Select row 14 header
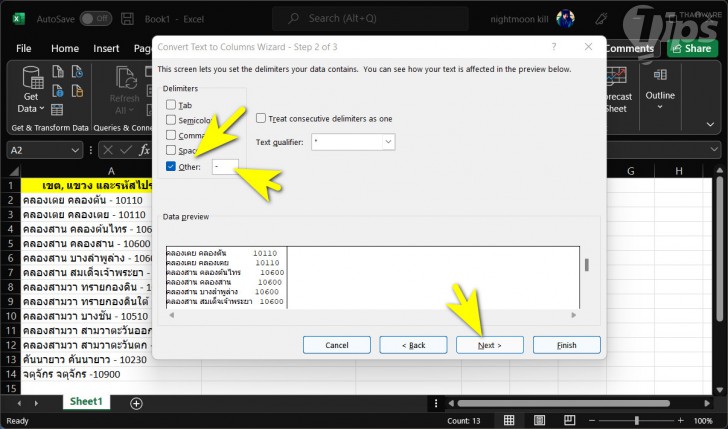Viewport: 728px width, 429px height. coord(10,374)
